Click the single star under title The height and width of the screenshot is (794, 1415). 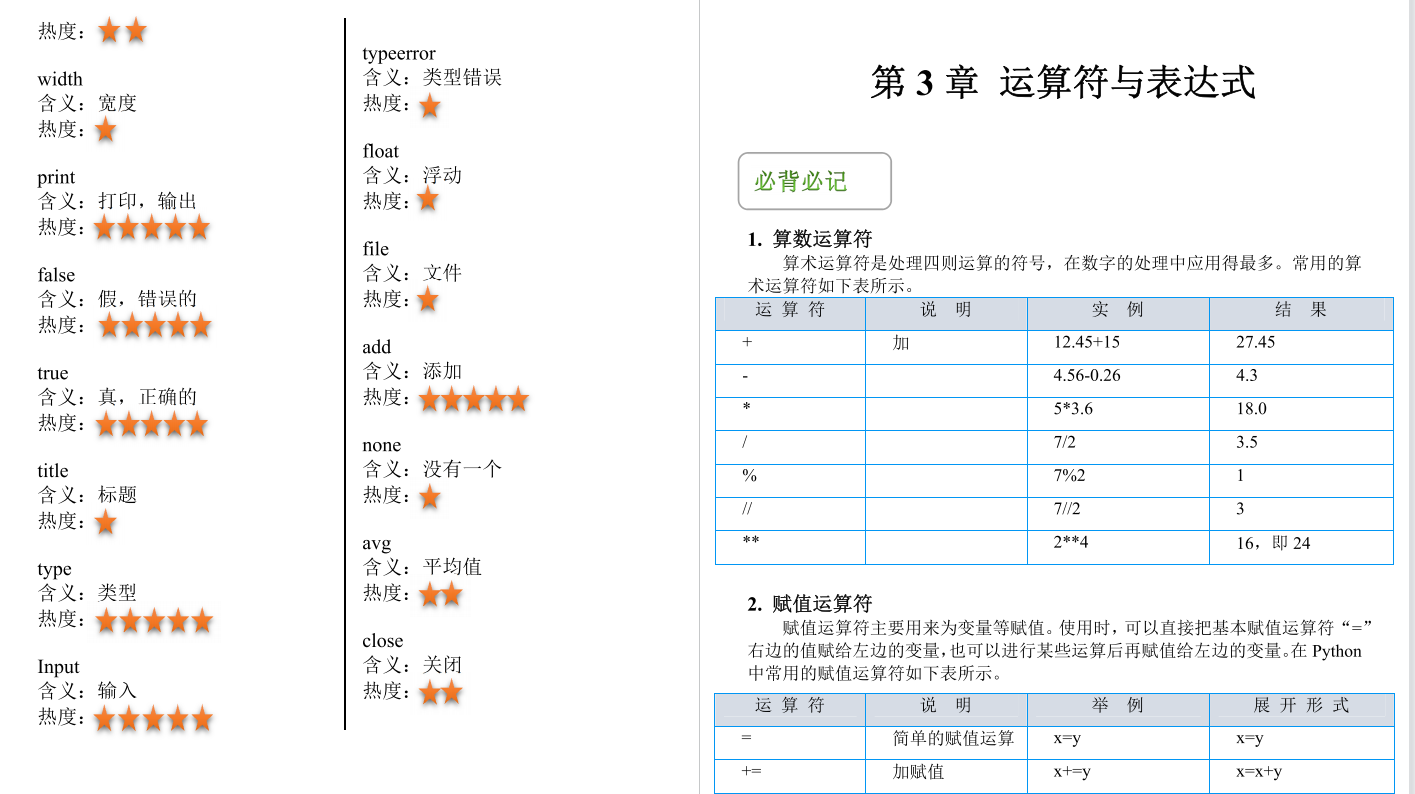105,522
